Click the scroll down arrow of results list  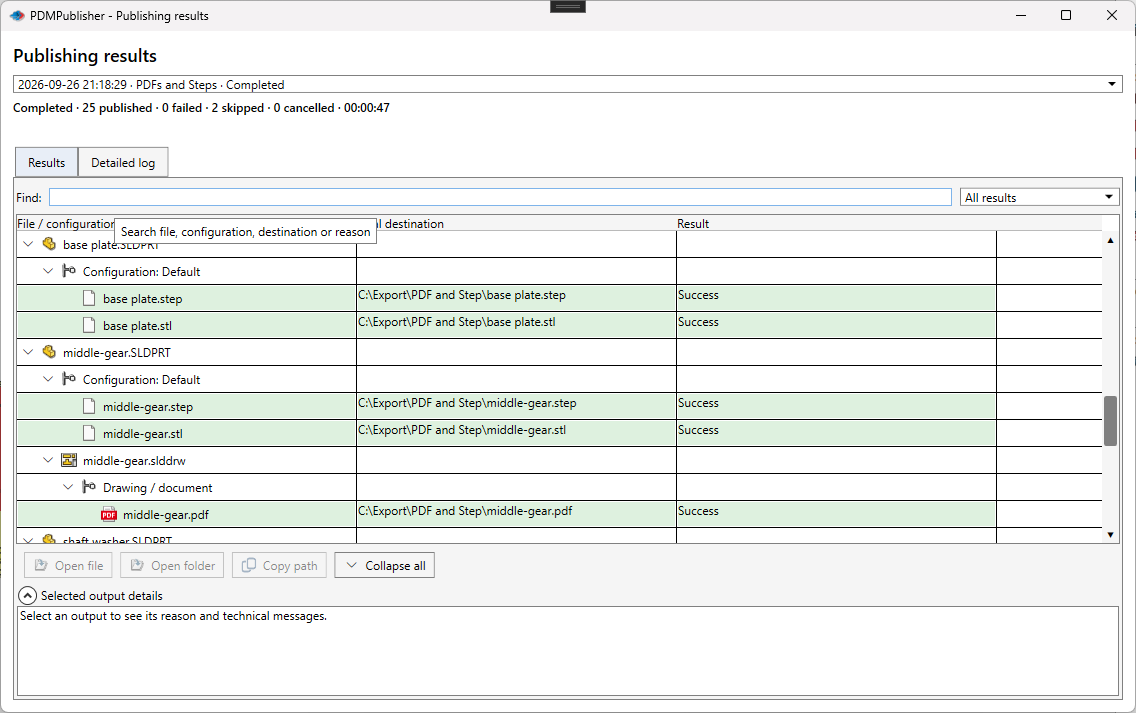point(1110,535)
